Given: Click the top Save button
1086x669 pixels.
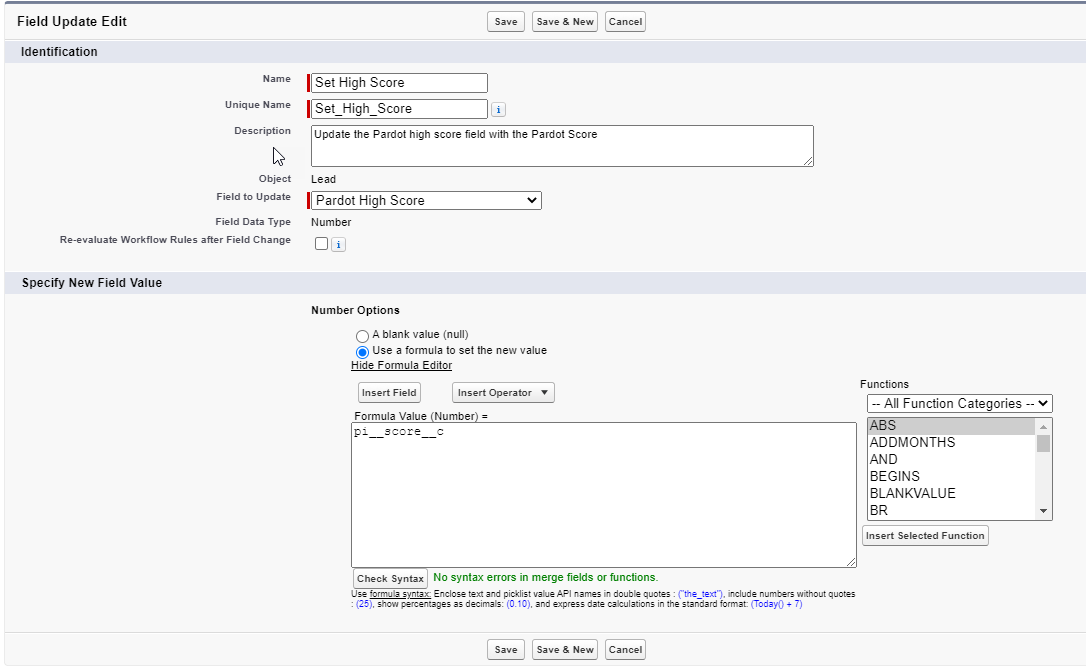Looking at the screenshot, I should coord(506,22).
